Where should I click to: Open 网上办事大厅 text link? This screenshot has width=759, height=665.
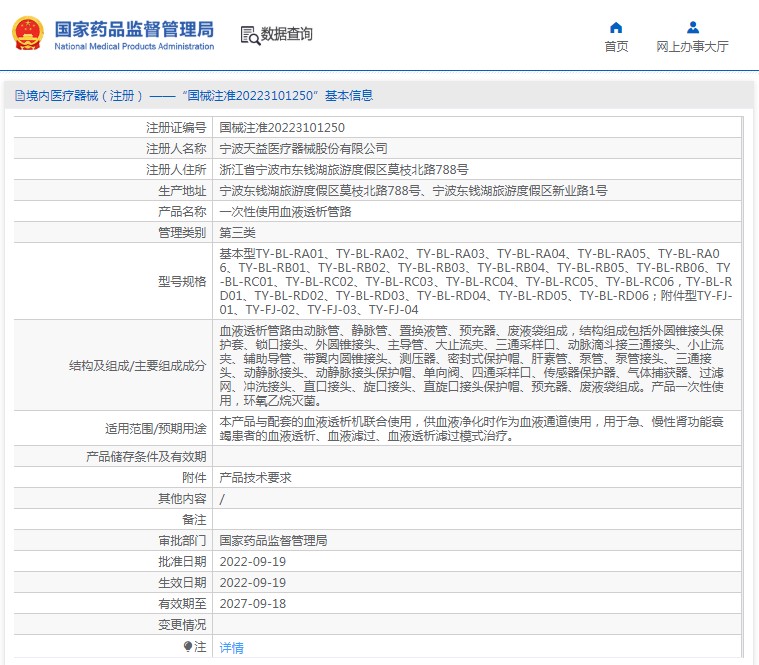[692, 47]
